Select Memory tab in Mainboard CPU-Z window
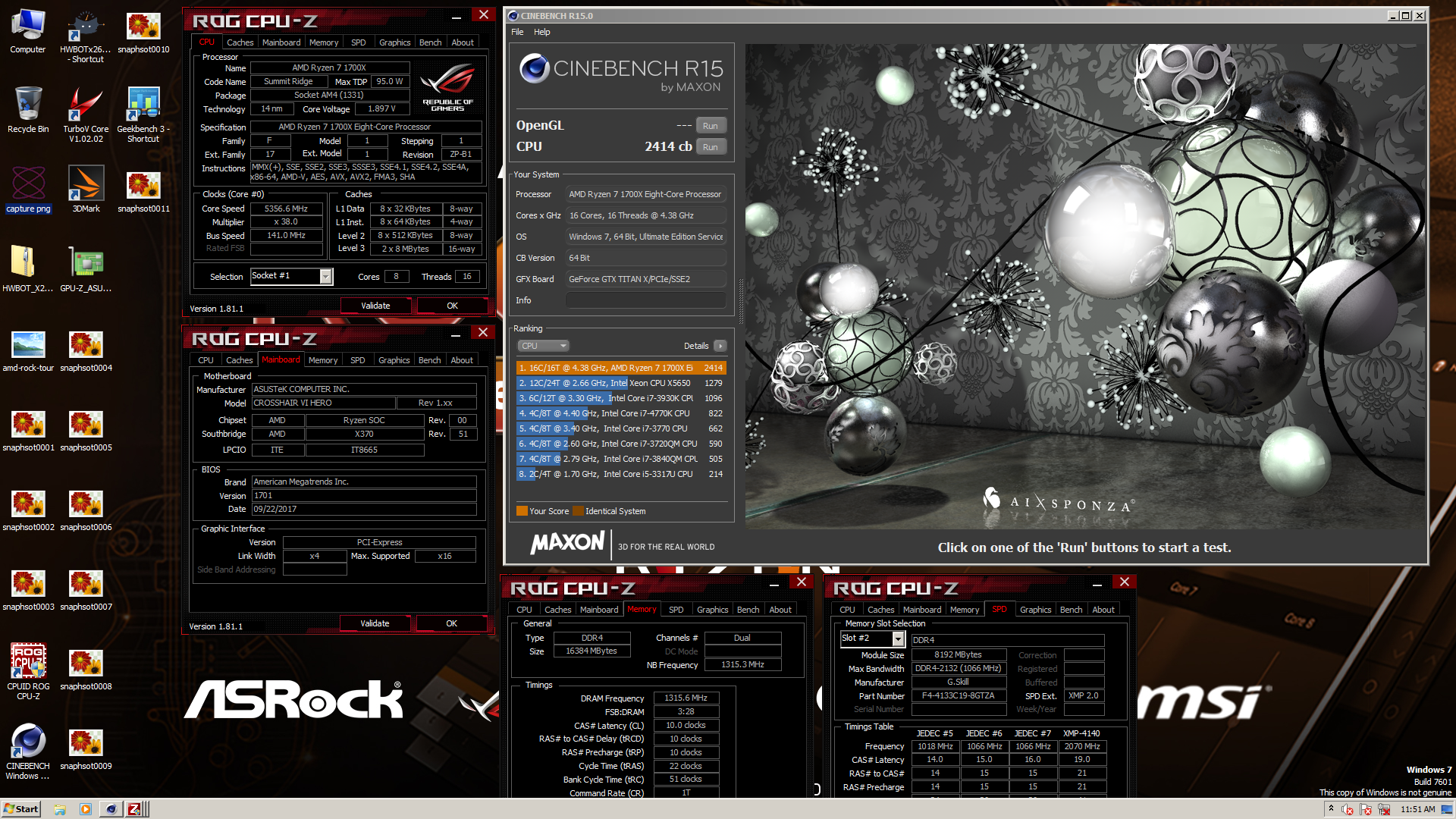1456x819 pixels. pyautogui.click(x=323, y=360)
